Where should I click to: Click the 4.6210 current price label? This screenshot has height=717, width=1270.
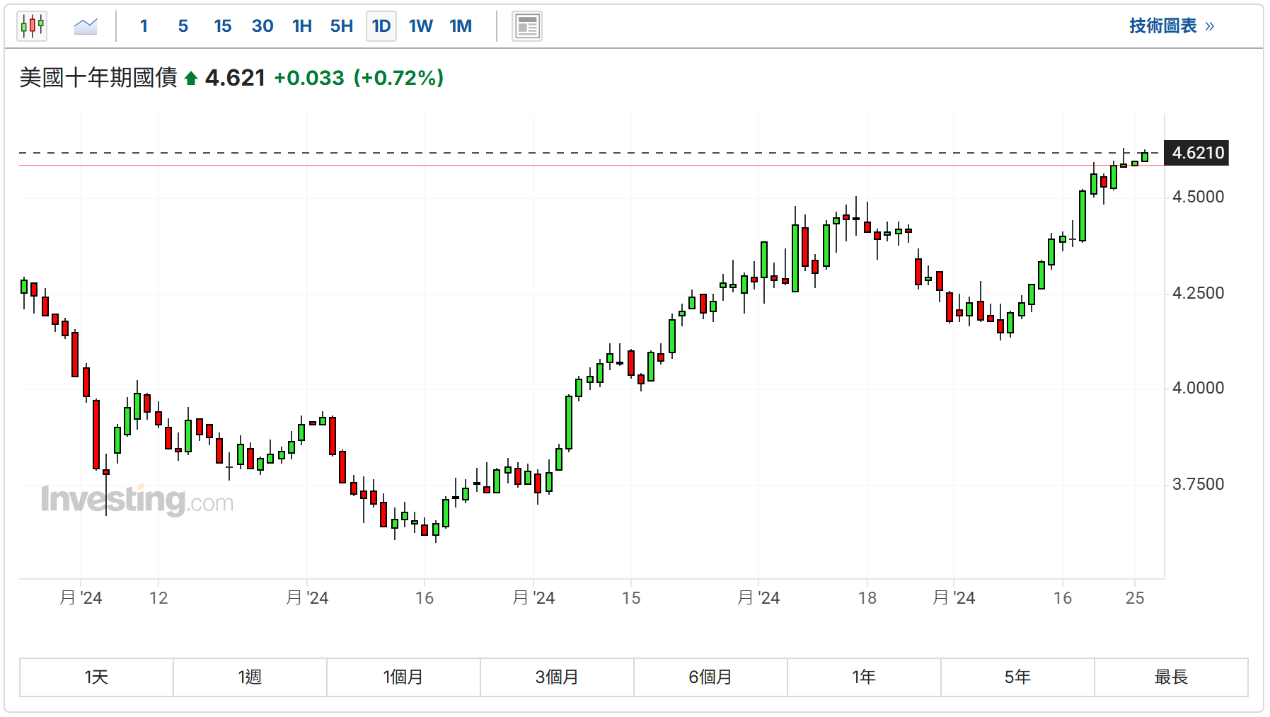[x=1197, y=153]
